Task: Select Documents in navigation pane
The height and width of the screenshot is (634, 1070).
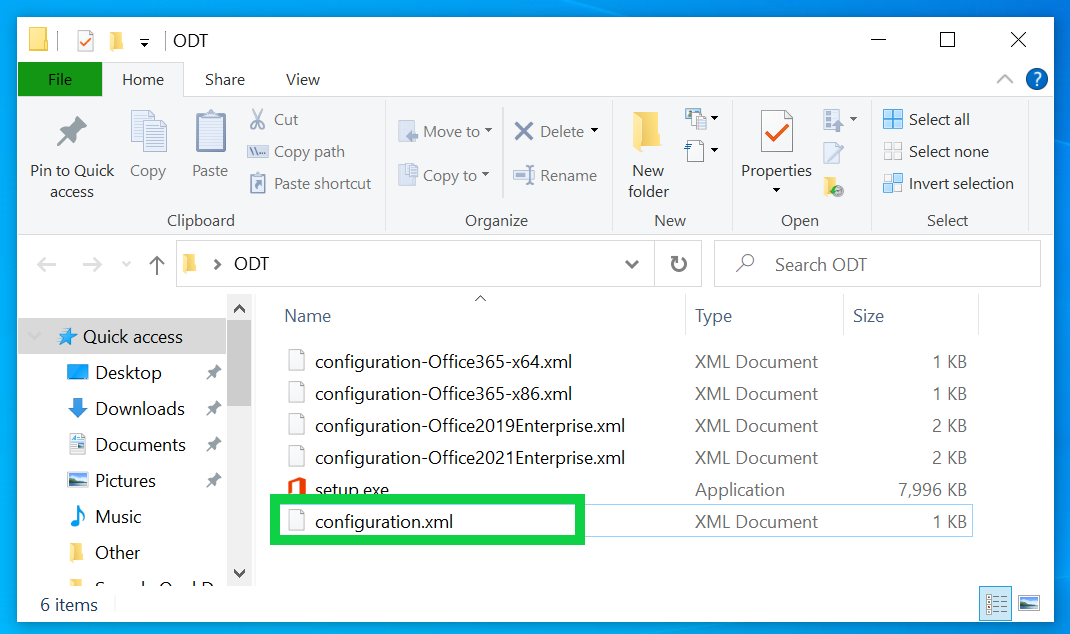Action: [140, 444]
